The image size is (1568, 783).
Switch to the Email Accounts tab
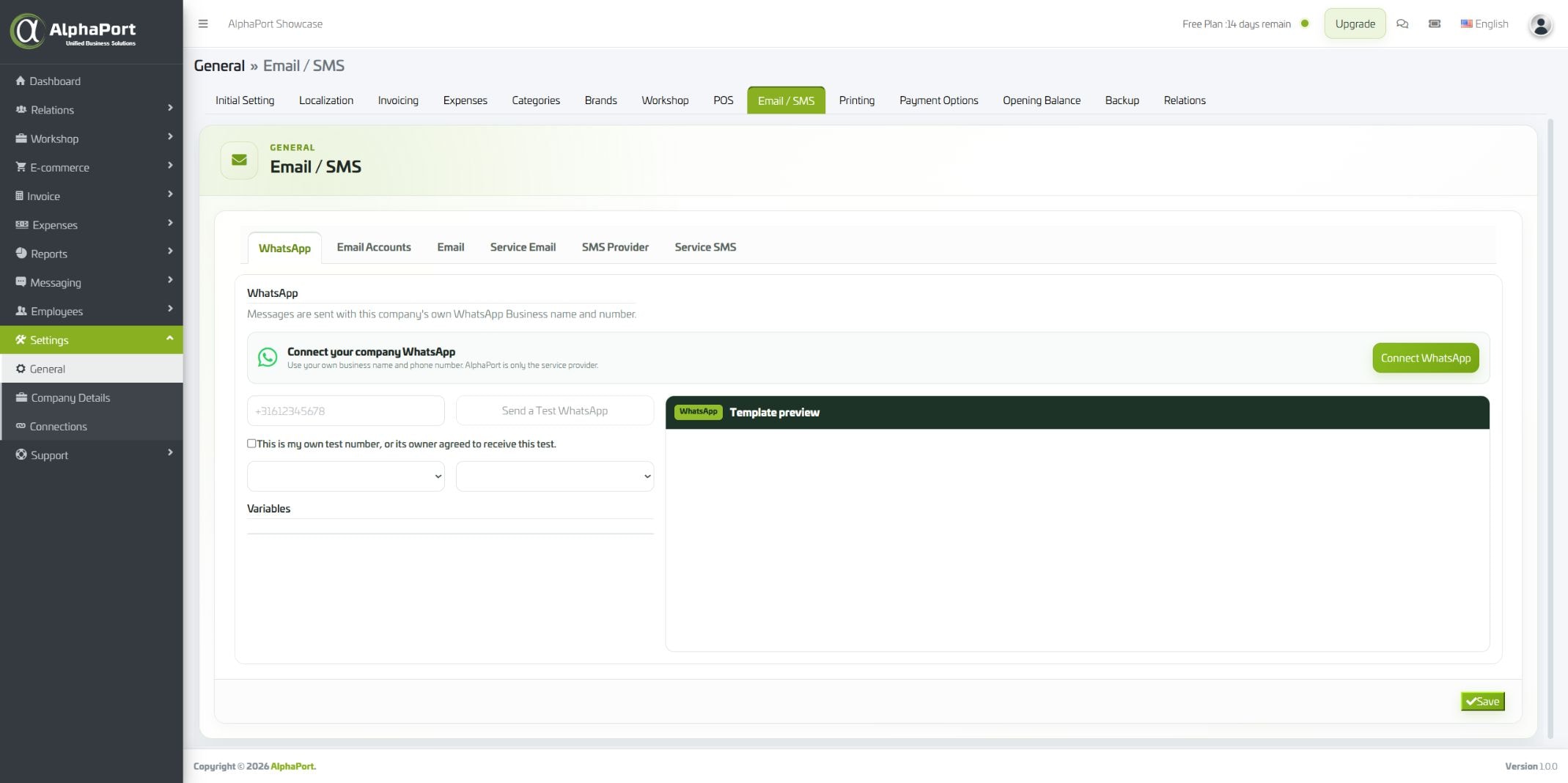pos(374,247)
